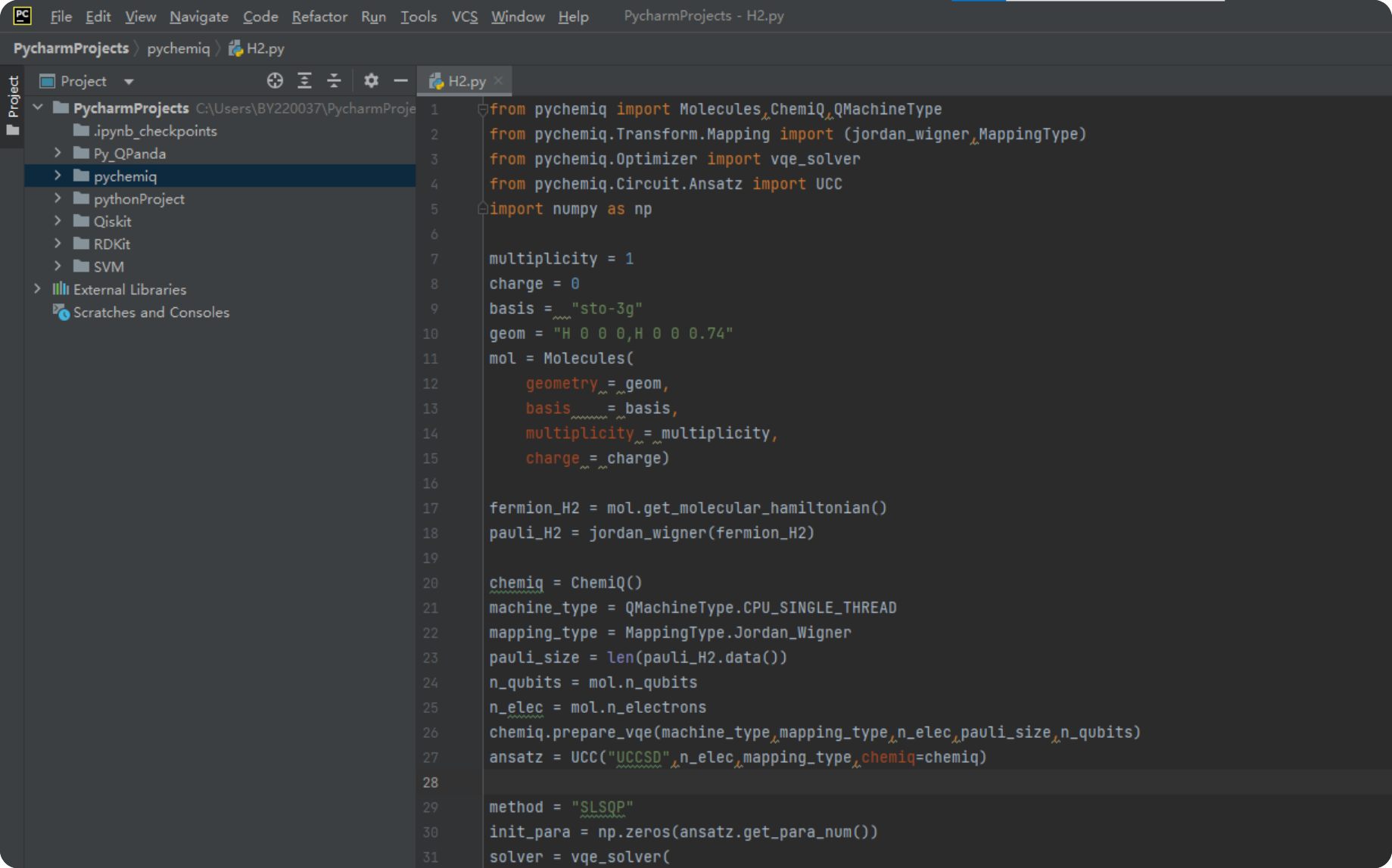Click the locate/select opened file icon
This screenshot has width=1392, height=868.
pyautogui.click(x=275, y=81)
